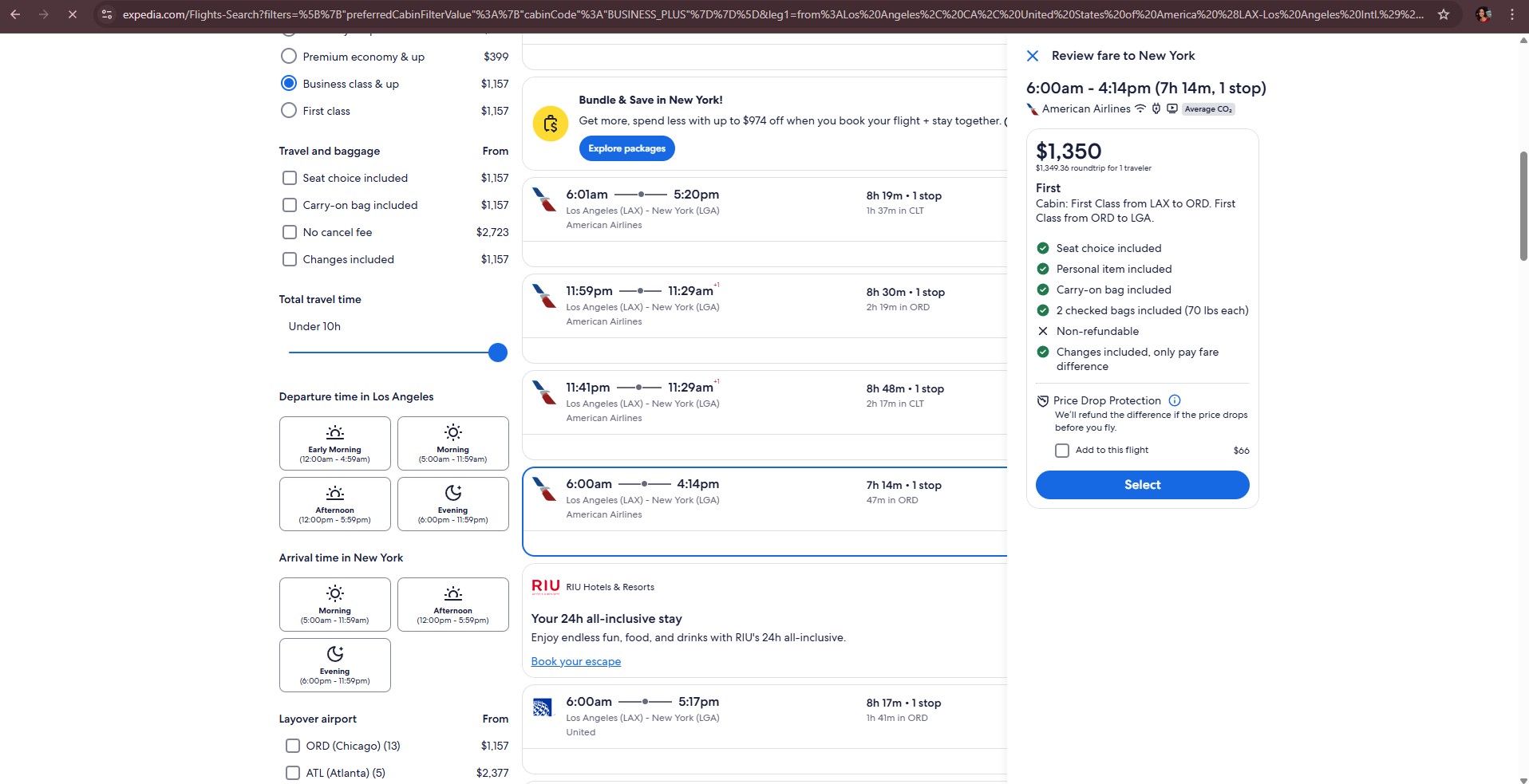
Task: Click the United airline logo on 5:17pm flight
Action: click(x=543, y=707)
